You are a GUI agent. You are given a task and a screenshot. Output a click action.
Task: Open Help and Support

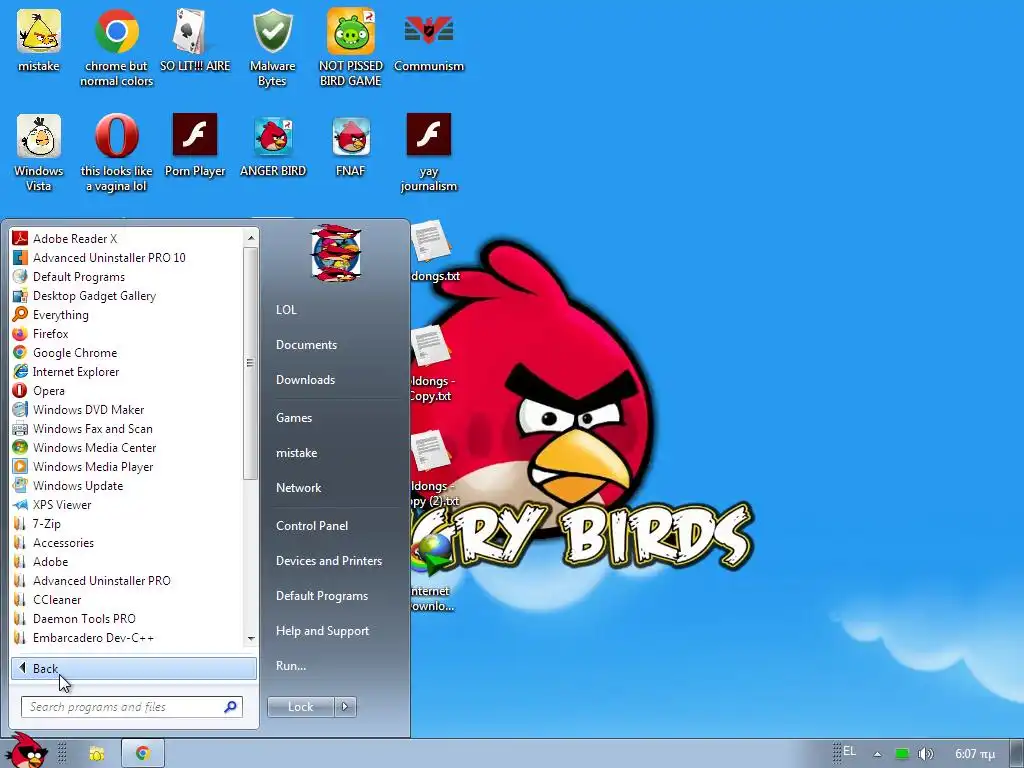322,631
